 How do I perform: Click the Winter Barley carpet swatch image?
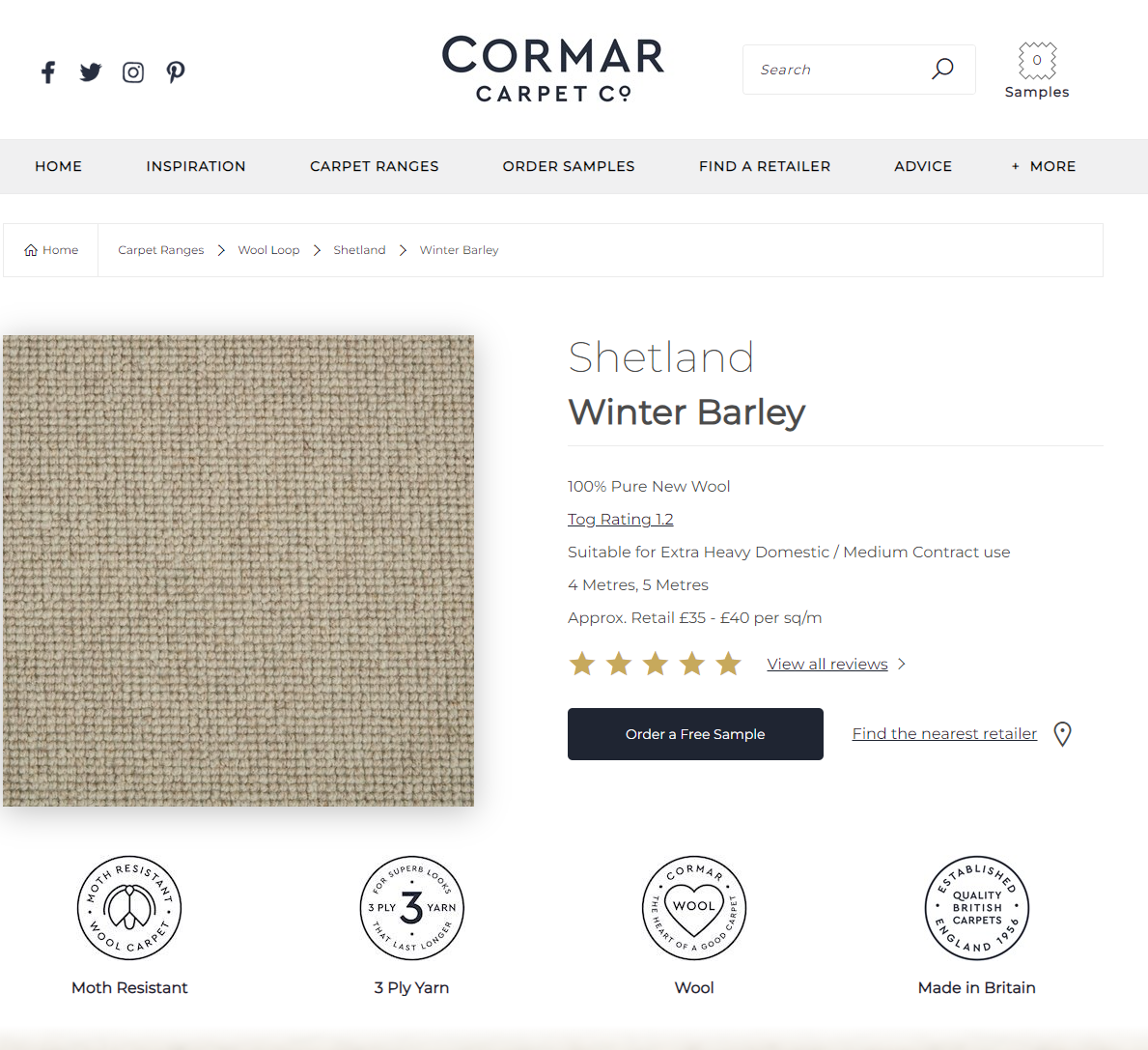click(x=238, y=571)
